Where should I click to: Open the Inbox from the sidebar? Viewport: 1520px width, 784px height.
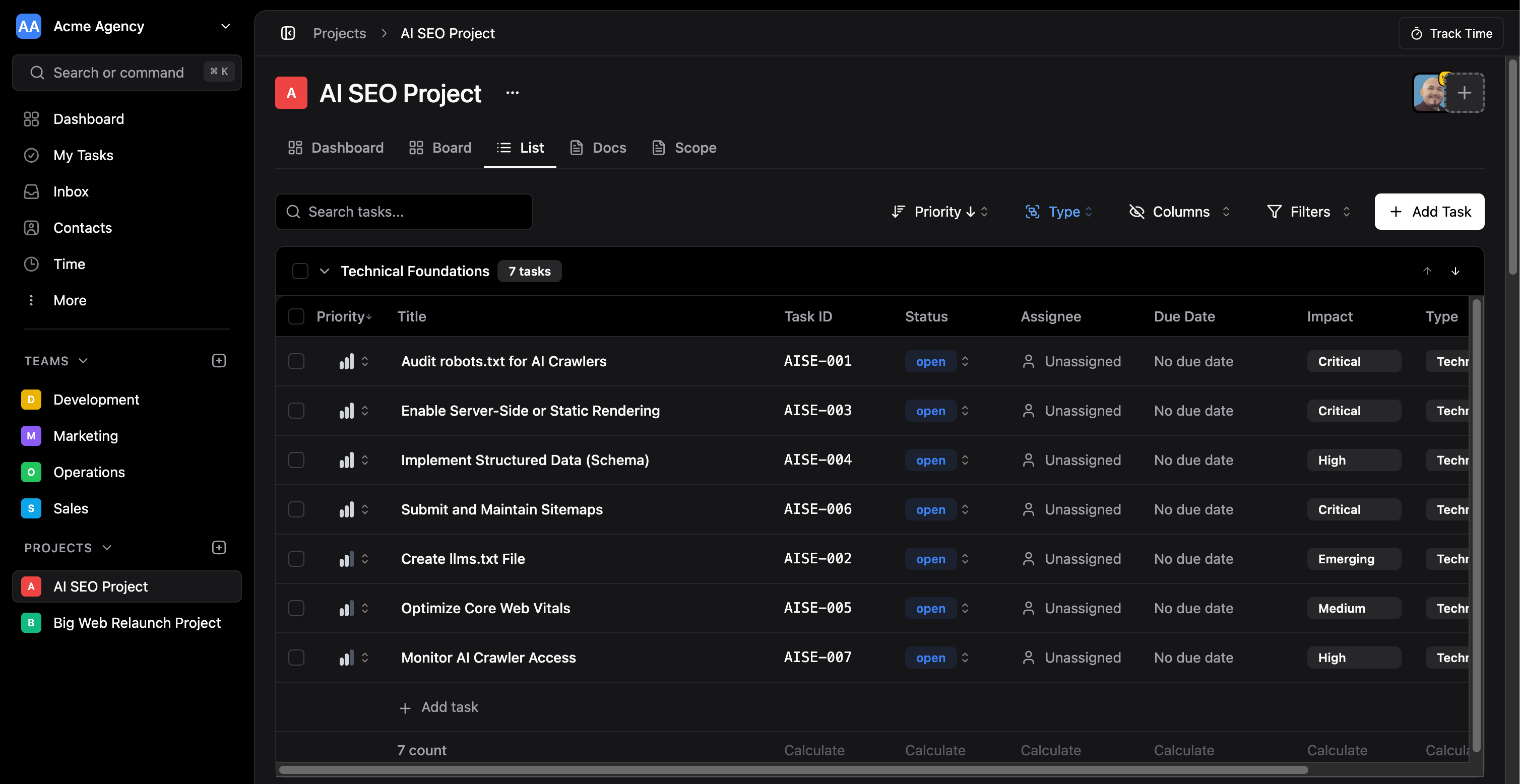coord(71,191)
